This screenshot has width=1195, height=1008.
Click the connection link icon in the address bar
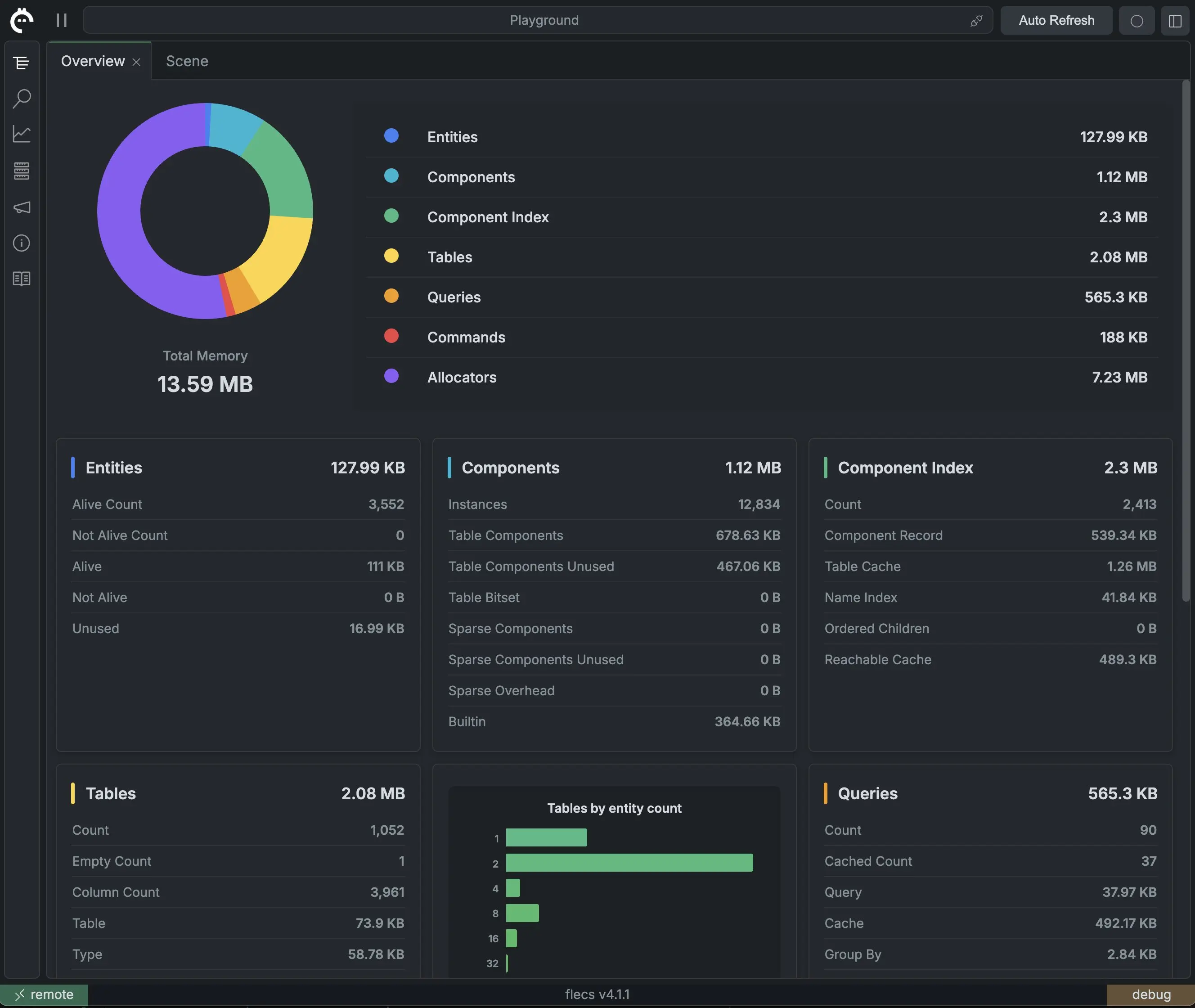(976, 21)
